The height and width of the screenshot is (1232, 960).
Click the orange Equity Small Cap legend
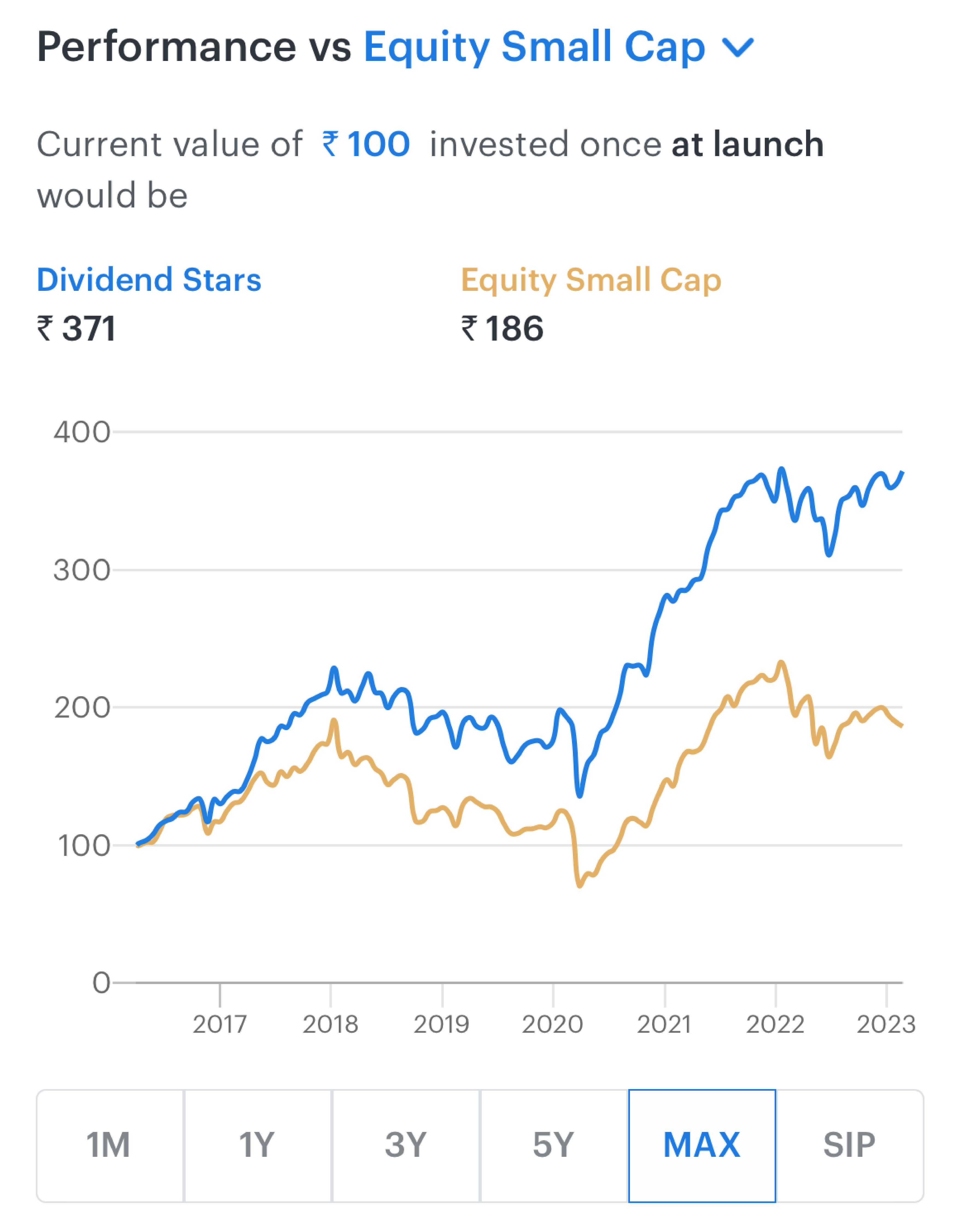[x=591, y=281]
